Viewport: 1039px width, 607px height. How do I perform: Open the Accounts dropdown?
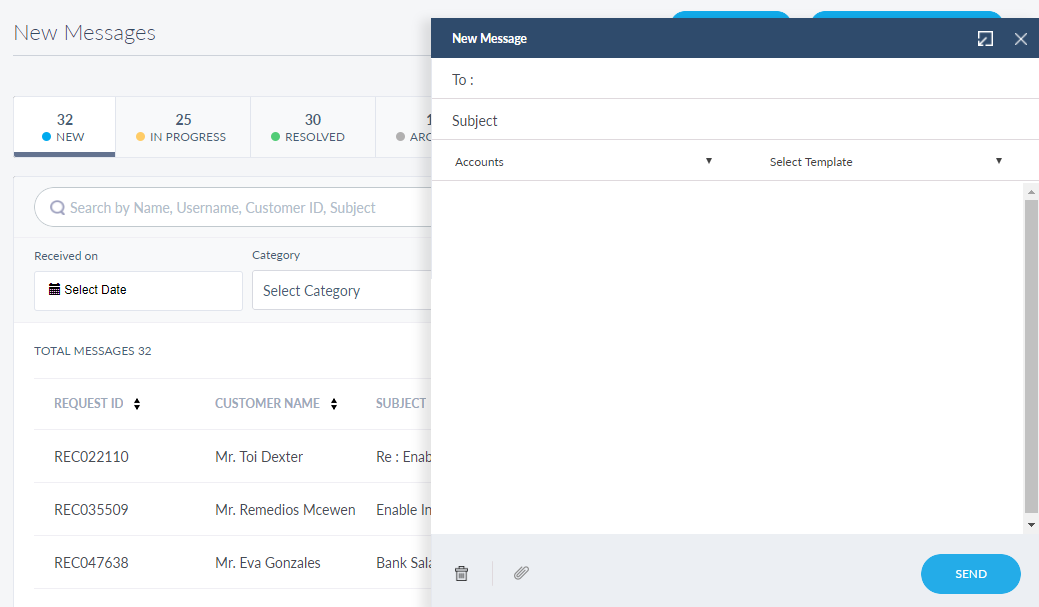[583, 161]
